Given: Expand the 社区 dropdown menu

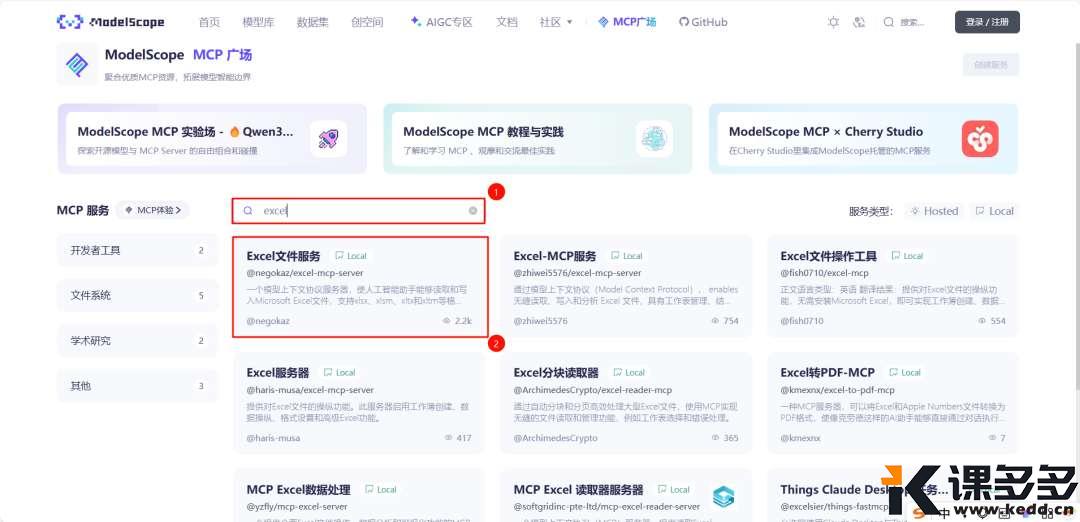Looking at the screenshot, I should [556, 22].
